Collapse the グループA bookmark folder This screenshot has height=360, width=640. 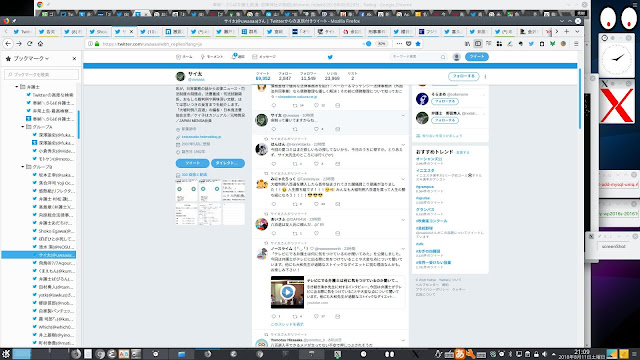point(23,127)
